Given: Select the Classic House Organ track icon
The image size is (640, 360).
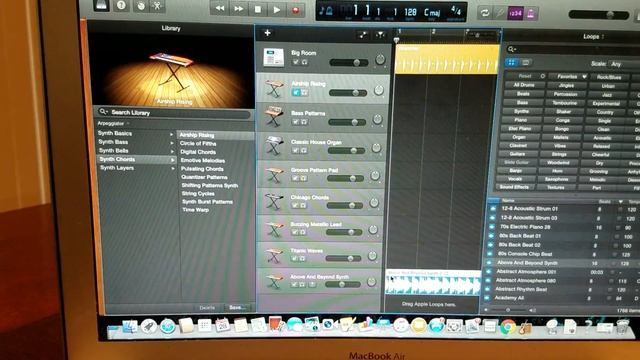Looking at the screenshot, I should pos(274,145).
